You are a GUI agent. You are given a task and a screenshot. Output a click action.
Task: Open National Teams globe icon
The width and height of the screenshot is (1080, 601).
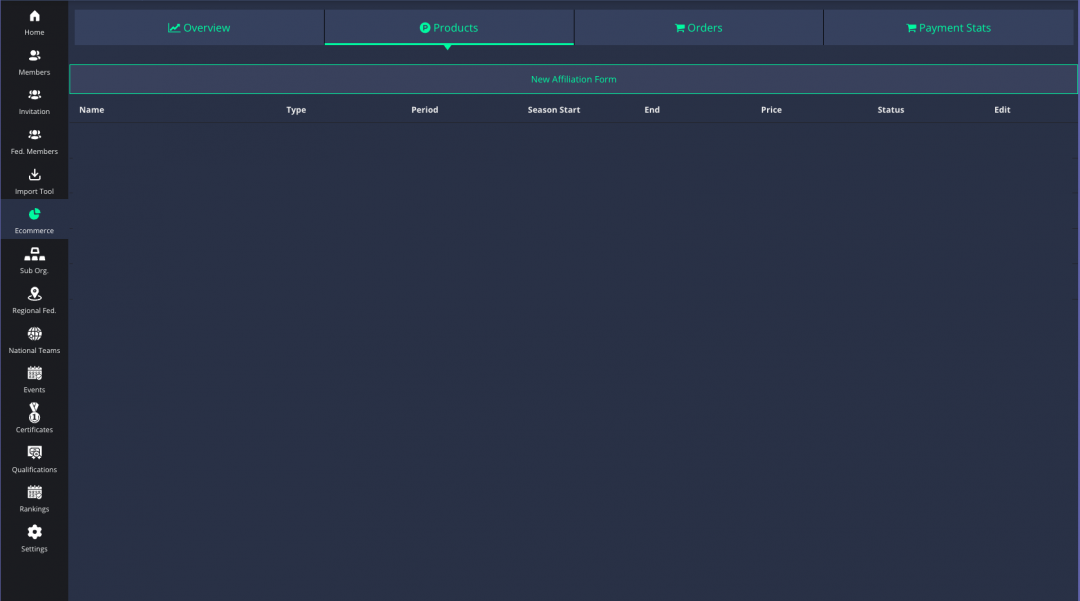pos(34,334)
